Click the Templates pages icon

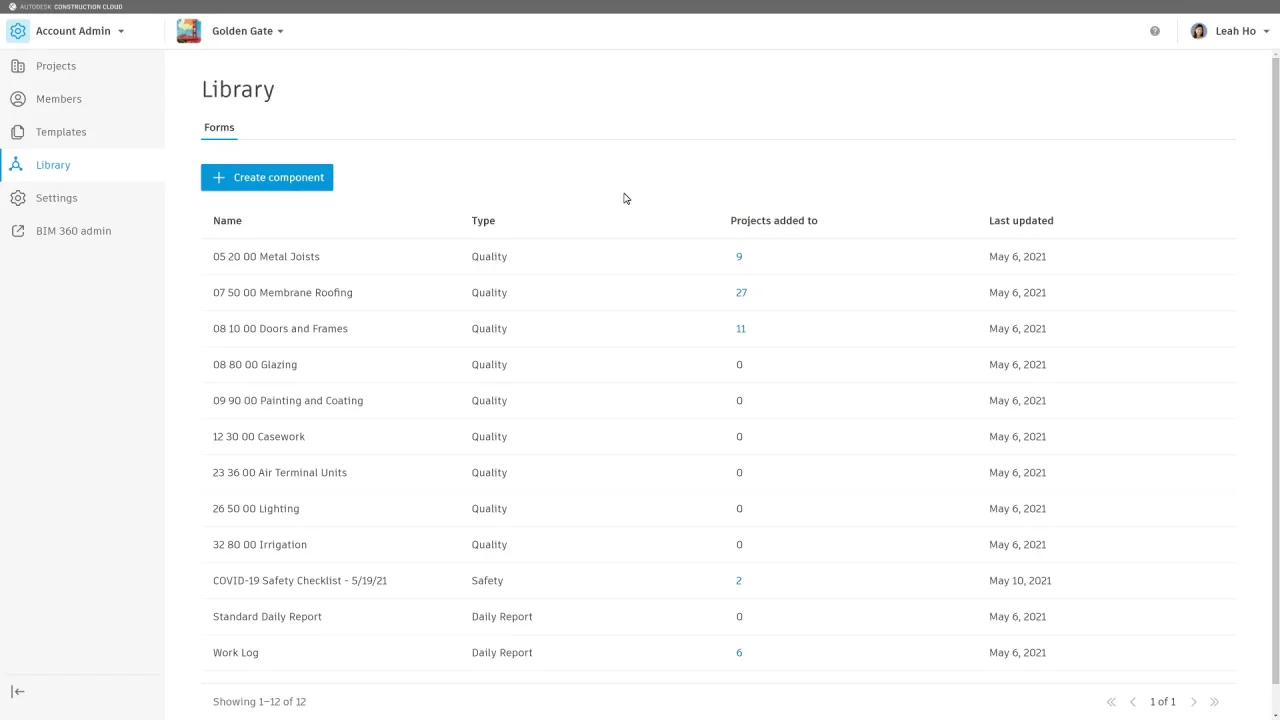tap(18, 132)
